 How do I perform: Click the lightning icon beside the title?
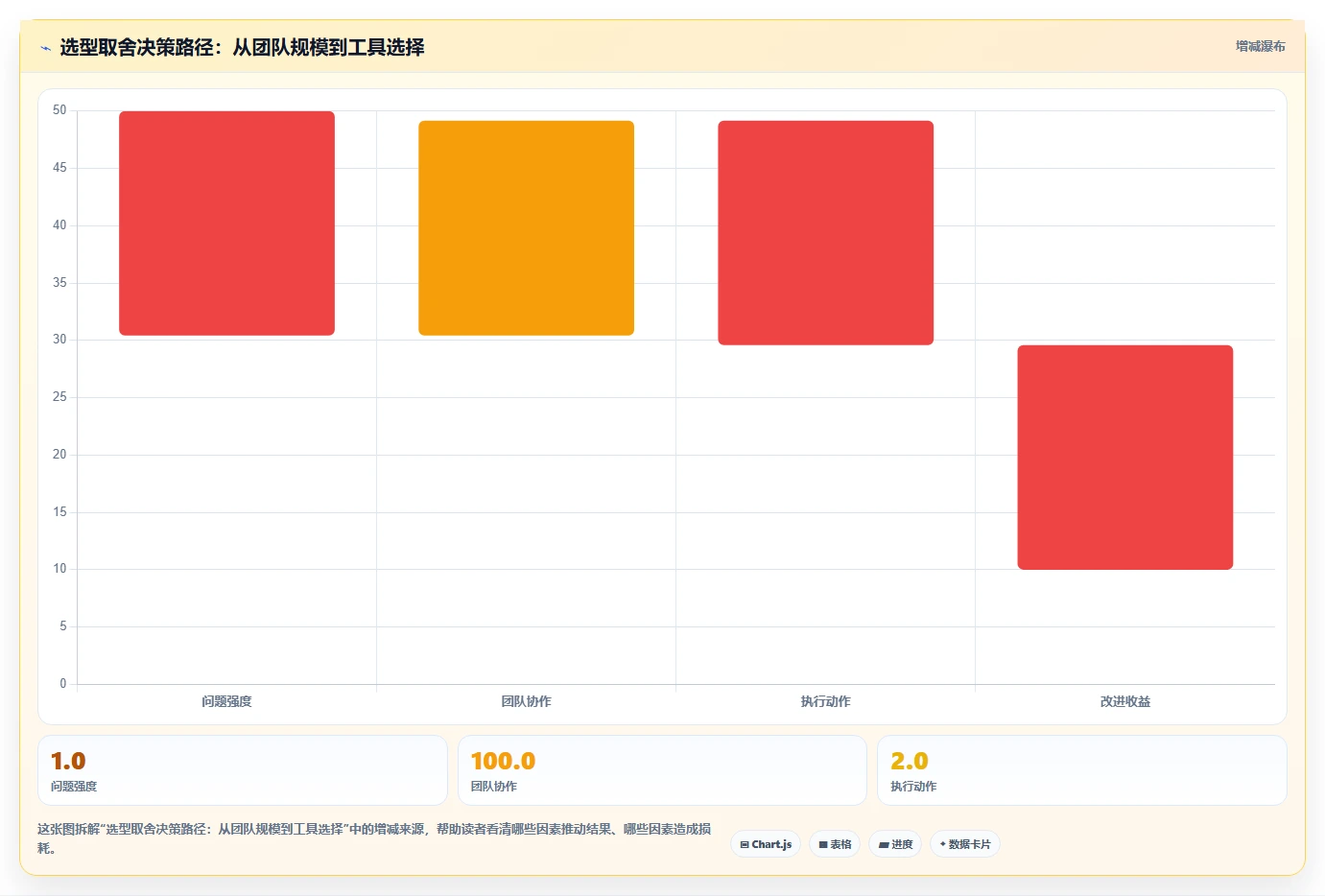(x=45, y=48)
